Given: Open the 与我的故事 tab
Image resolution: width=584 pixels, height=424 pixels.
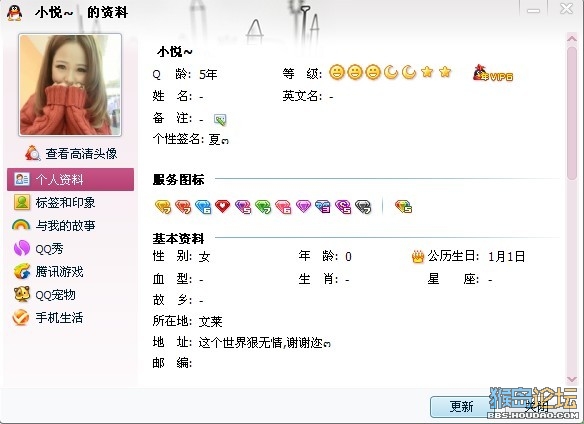Looking at the screenshot, I should 70,226.
